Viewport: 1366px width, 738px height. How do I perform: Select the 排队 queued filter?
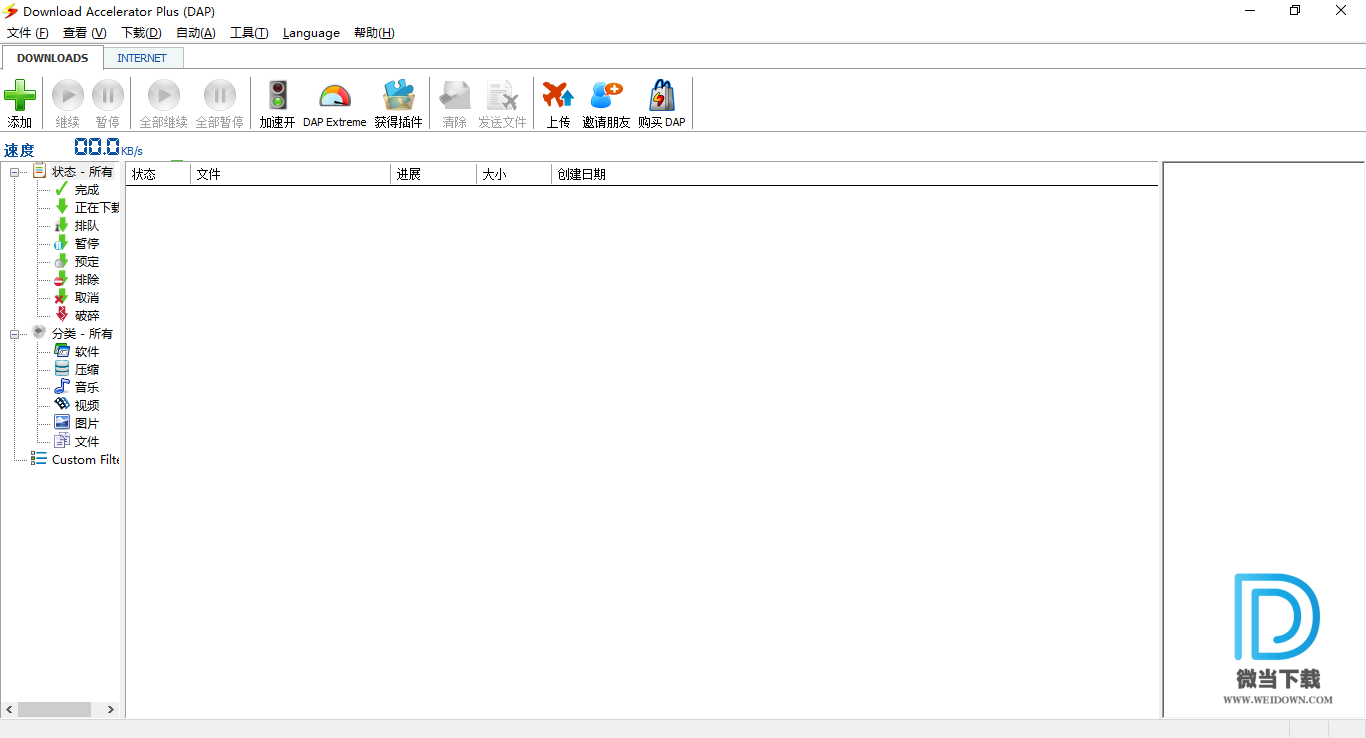tap(87, 226)
